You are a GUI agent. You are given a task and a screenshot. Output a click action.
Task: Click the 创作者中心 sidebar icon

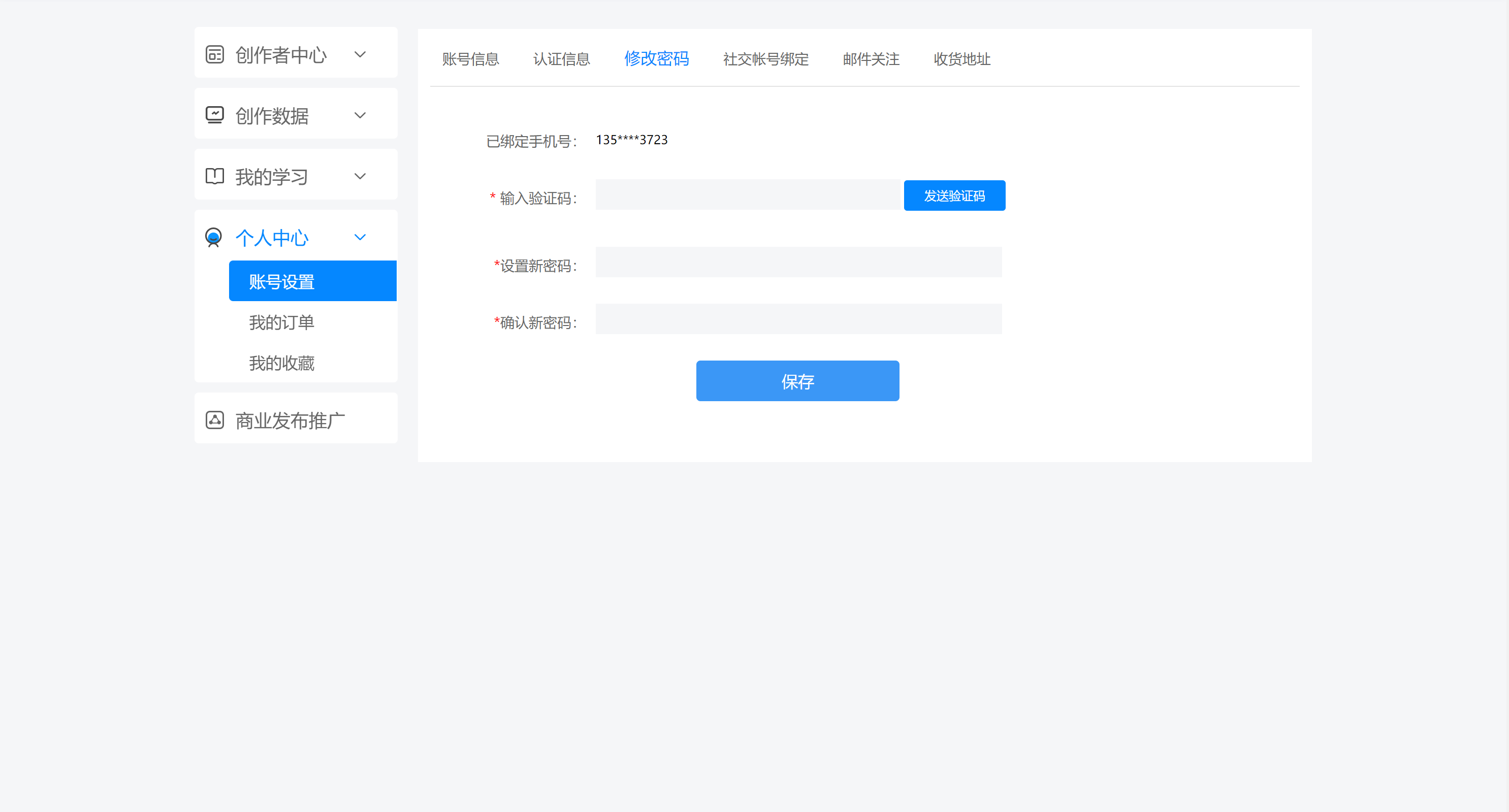(214, 54)
